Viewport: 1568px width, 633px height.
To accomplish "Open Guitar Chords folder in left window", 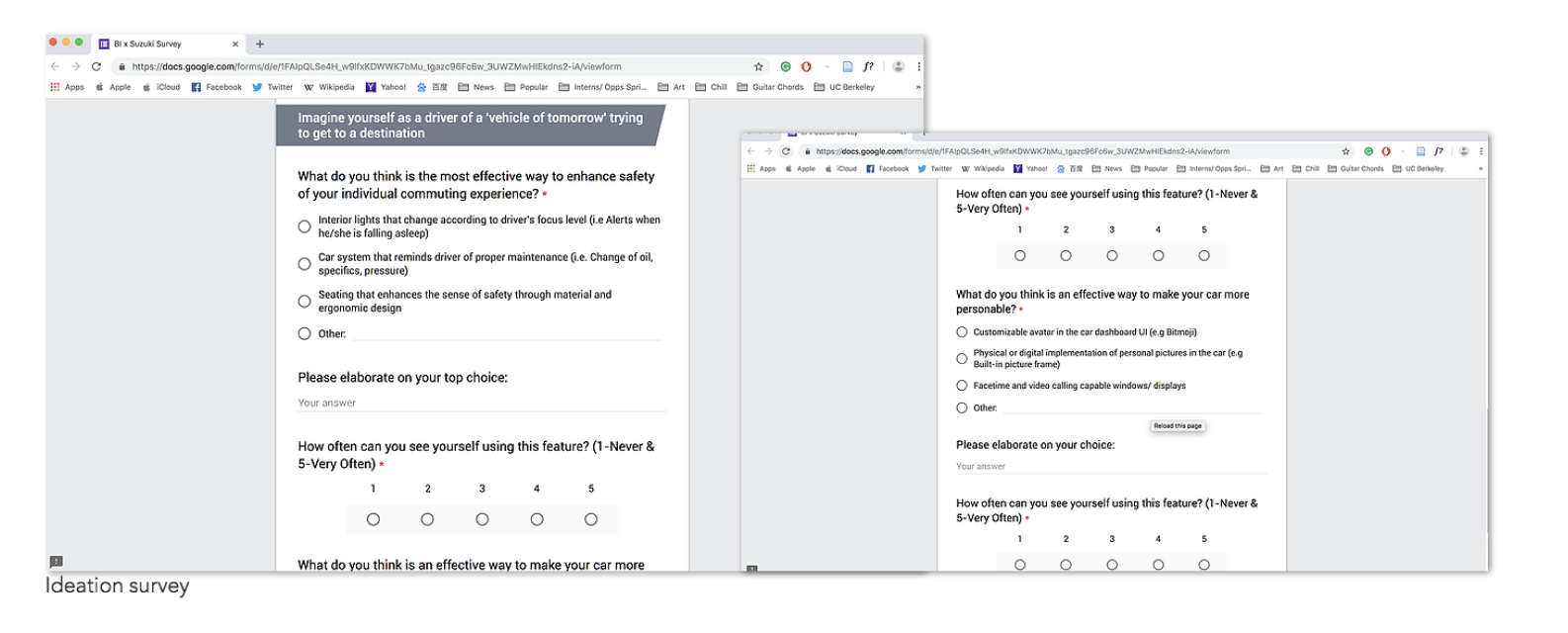I will tap(771, 87).
